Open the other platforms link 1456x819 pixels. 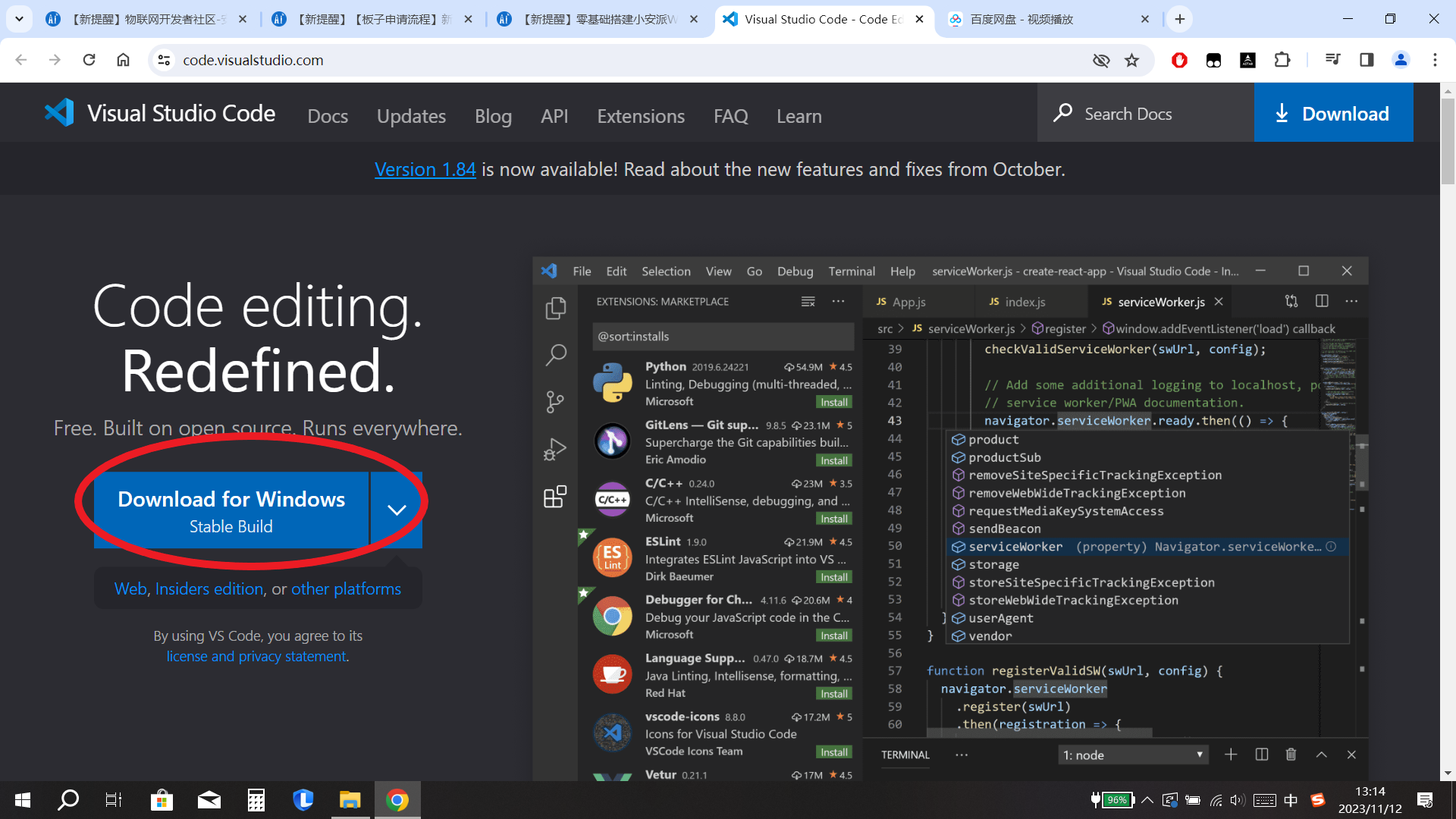(x=346, y=589)
